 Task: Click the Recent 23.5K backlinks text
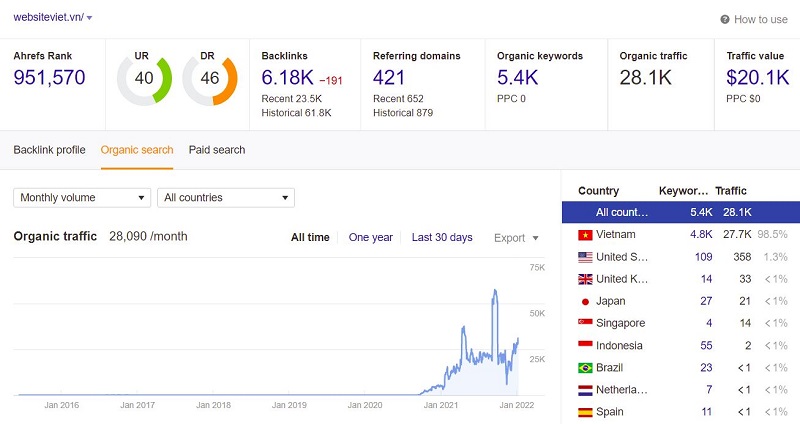(x=292, y=98)
